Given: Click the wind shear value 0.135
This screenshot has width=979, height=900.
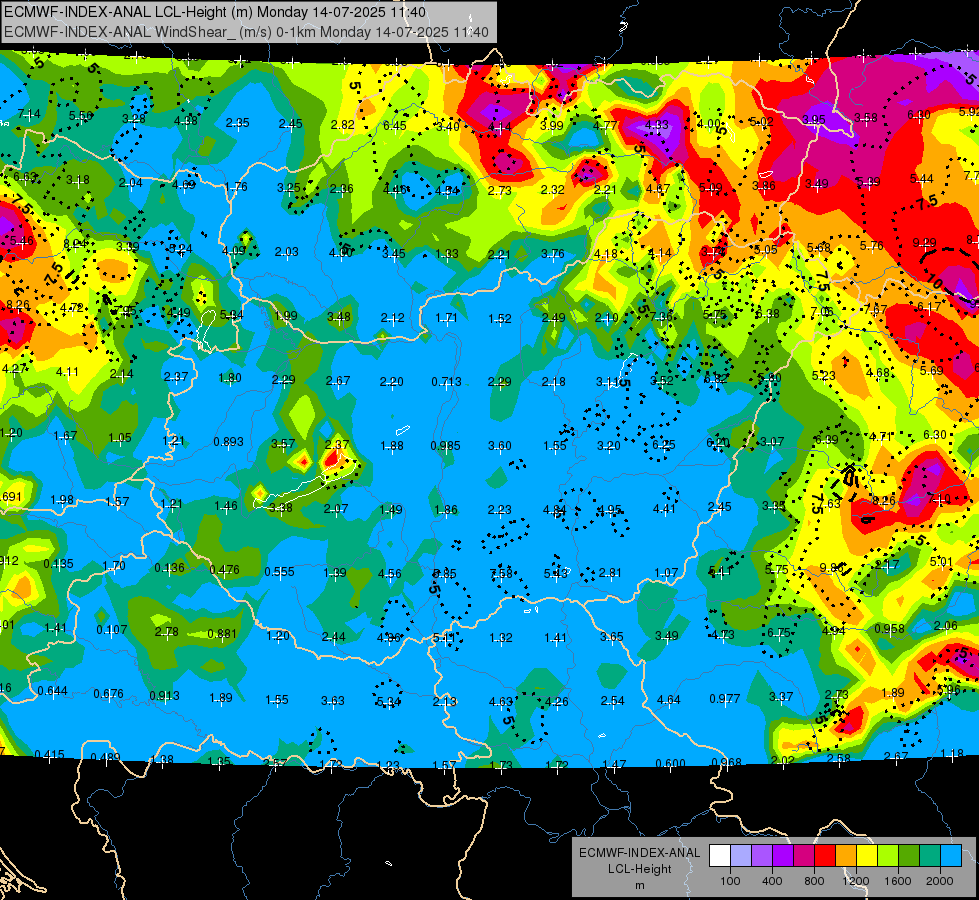Looking at the screenshot, I should pos(59,564).
